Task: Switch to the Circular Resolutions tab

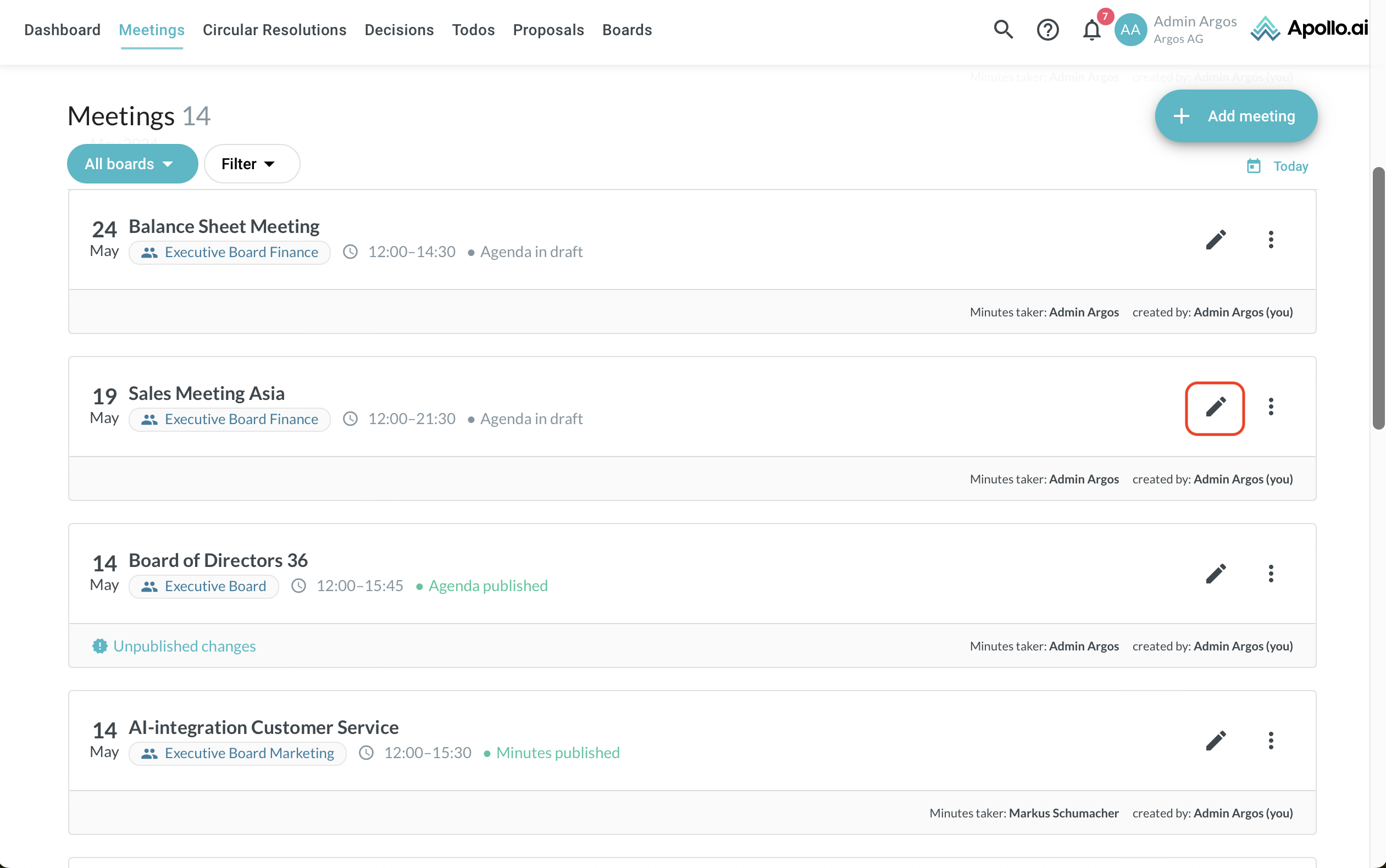Action: coord(274,30)
